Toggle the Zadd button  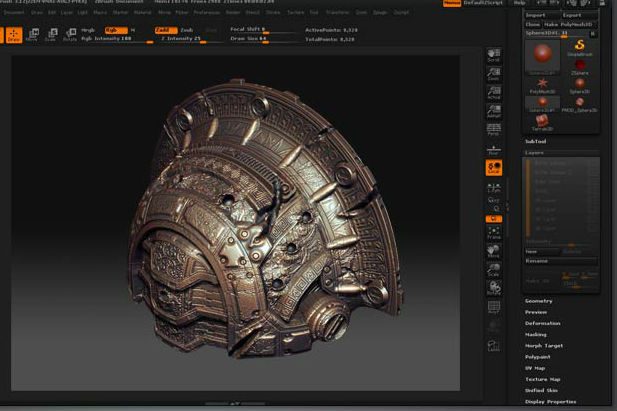point(166,30)
